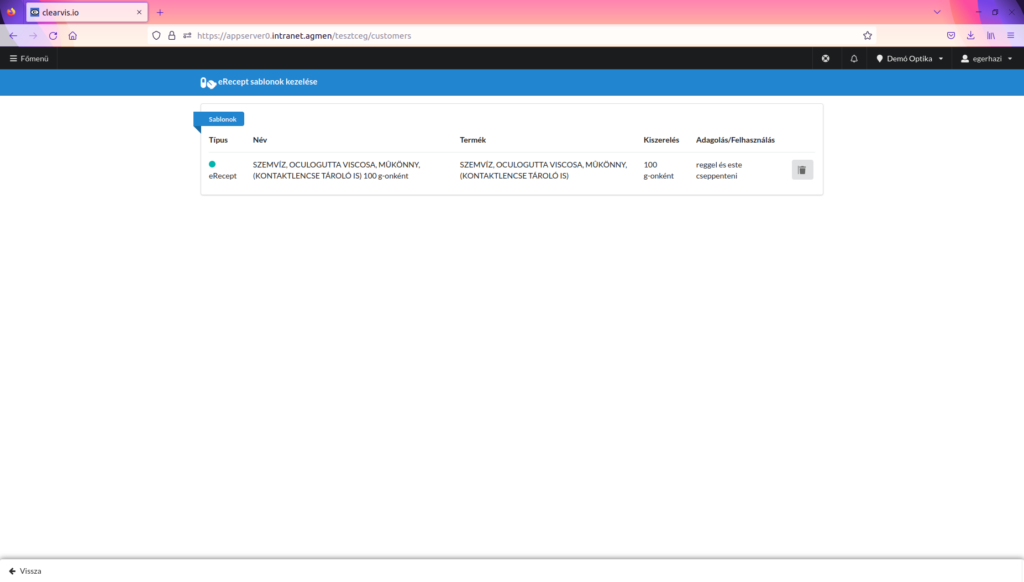Click the tracking protection shield icon
This screenshot has width=1024, height=582.
tap(156, 36)
